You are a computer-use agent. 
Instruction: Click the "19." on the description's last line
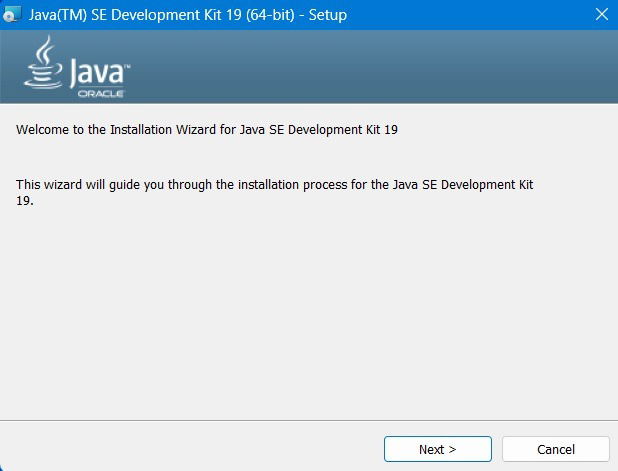[x=25, y=200]
